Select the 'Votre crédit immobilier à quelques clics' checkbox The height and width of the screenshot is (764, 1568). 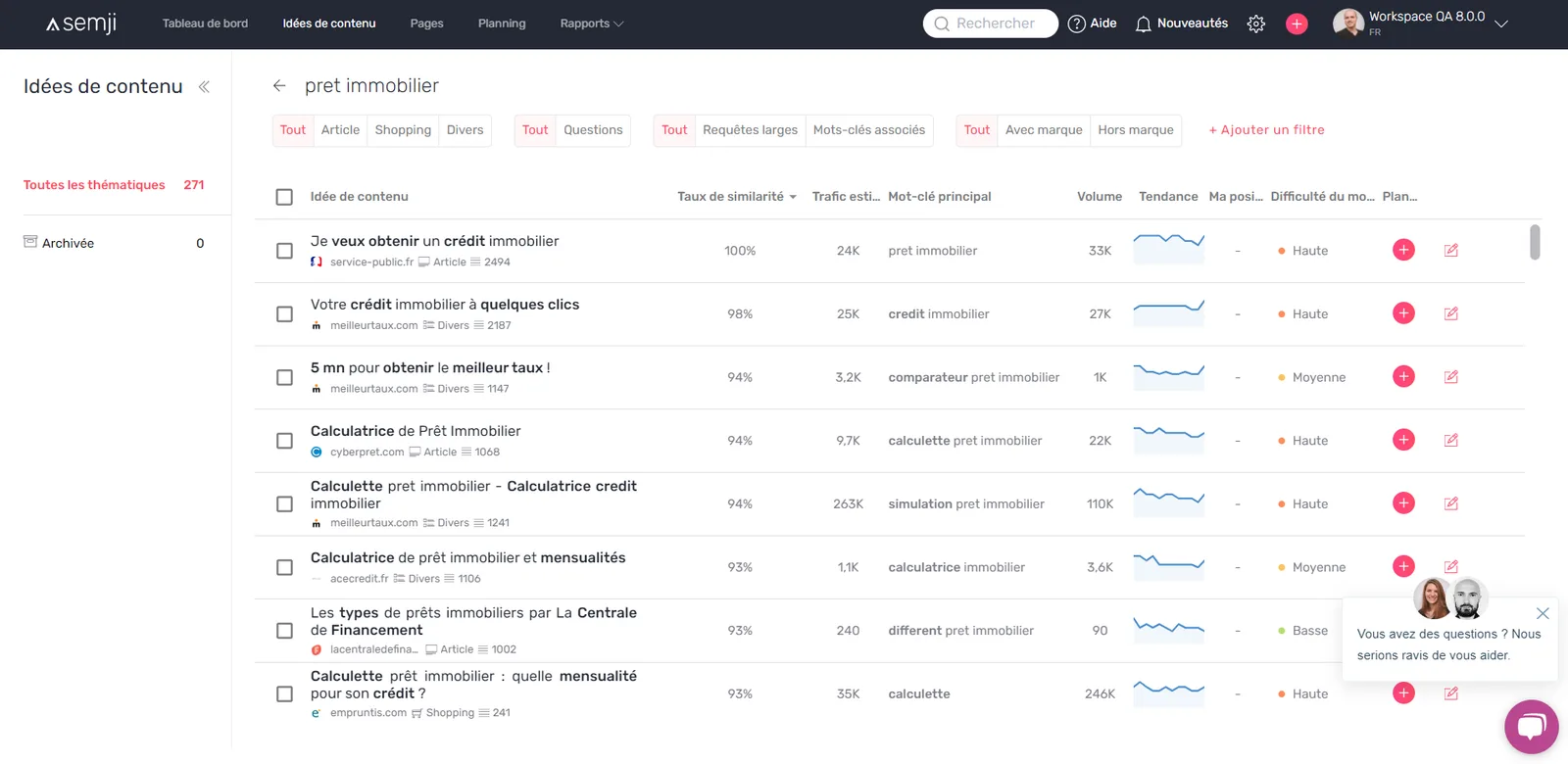284,314
